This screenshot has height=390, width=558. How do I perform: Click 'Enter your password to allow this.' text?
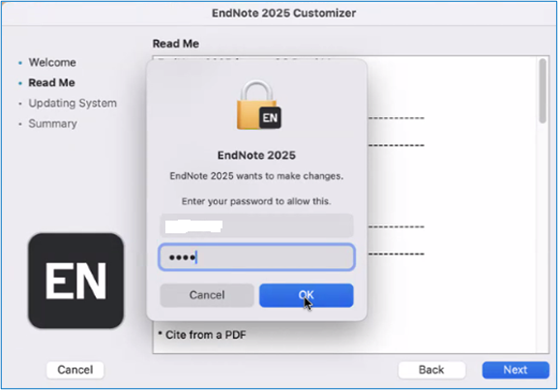coord(256,201)
